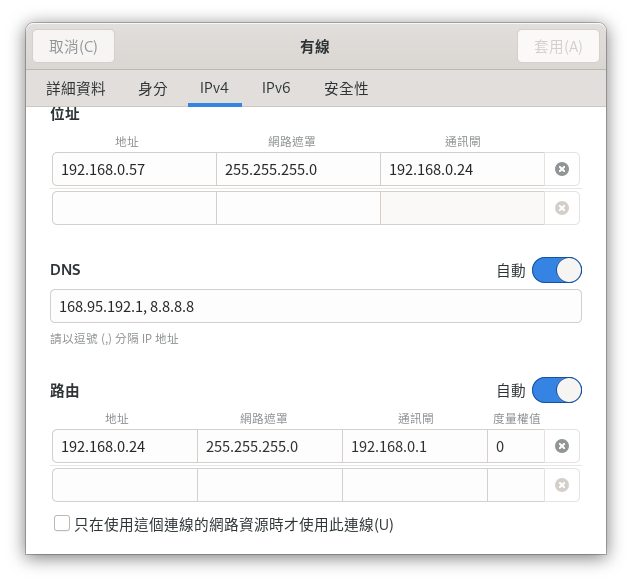Viewport: 632px width, 583px height.
Task: Edit the route address field 192.168.0.24
Action: [125, 446]
